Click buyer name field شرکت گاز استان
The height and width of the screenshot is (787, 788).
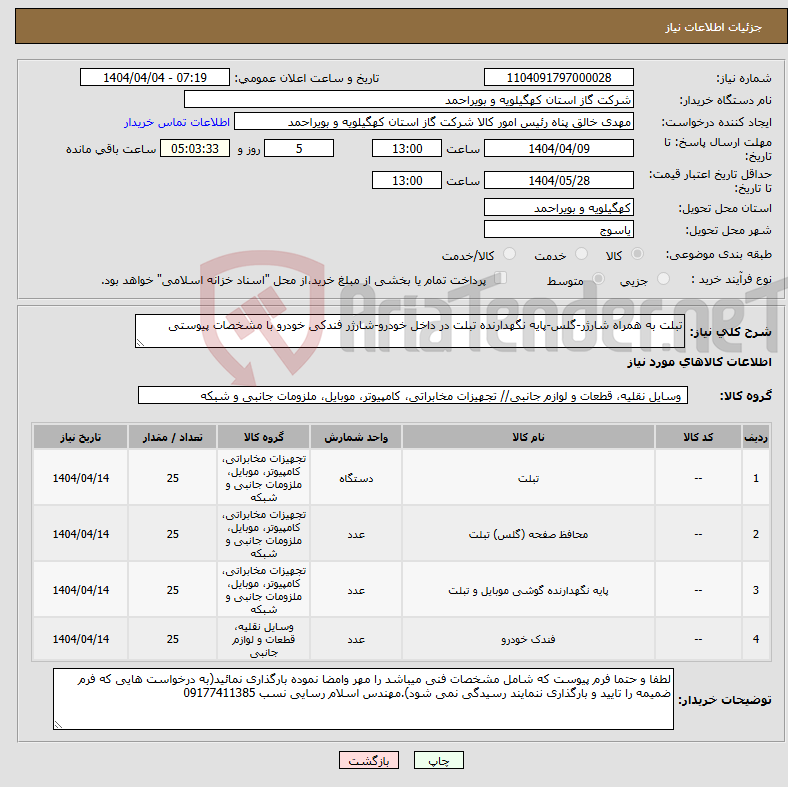tap(409, 100)
